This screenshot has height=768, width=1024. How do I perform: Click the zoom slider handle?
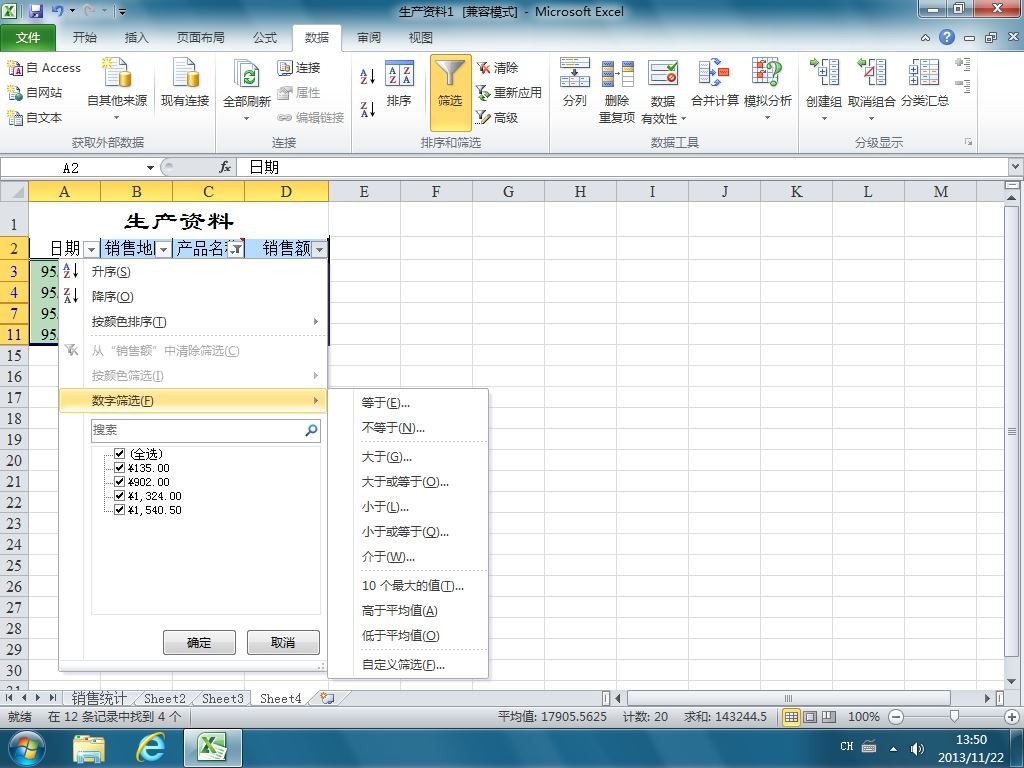(954, 716)
